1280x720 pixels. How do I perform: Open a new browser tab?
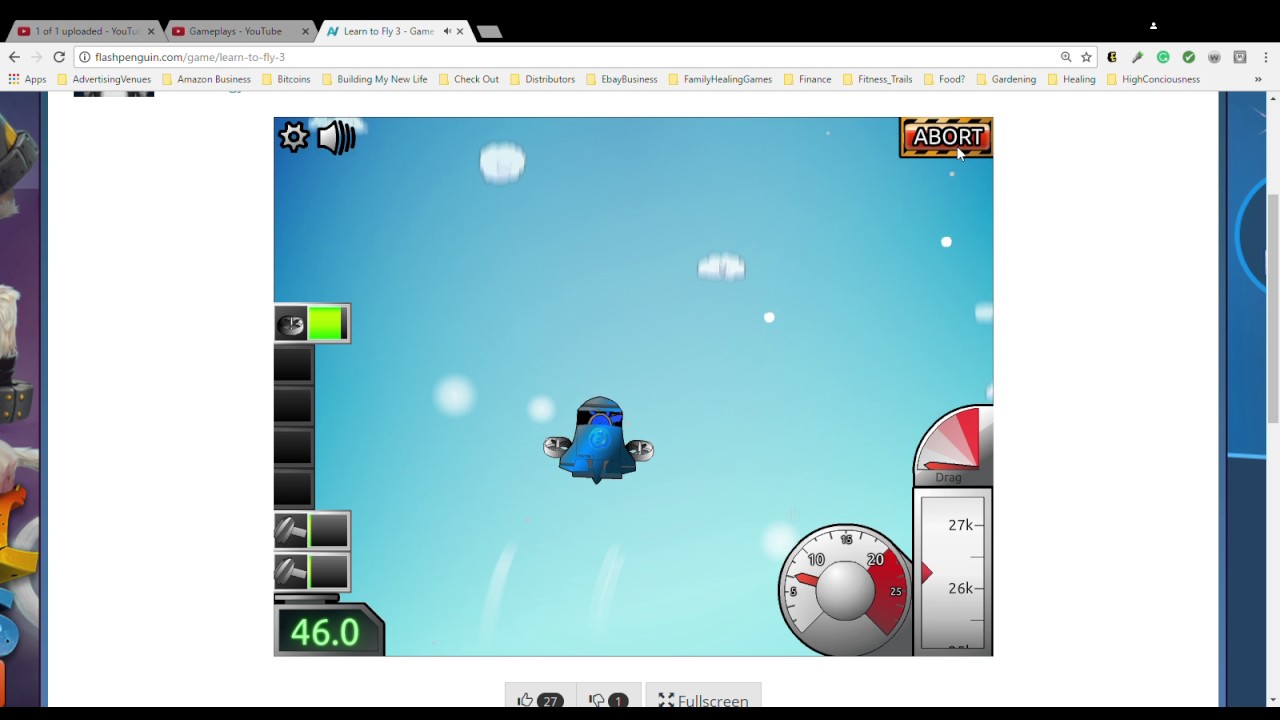[x=489, y=32]
